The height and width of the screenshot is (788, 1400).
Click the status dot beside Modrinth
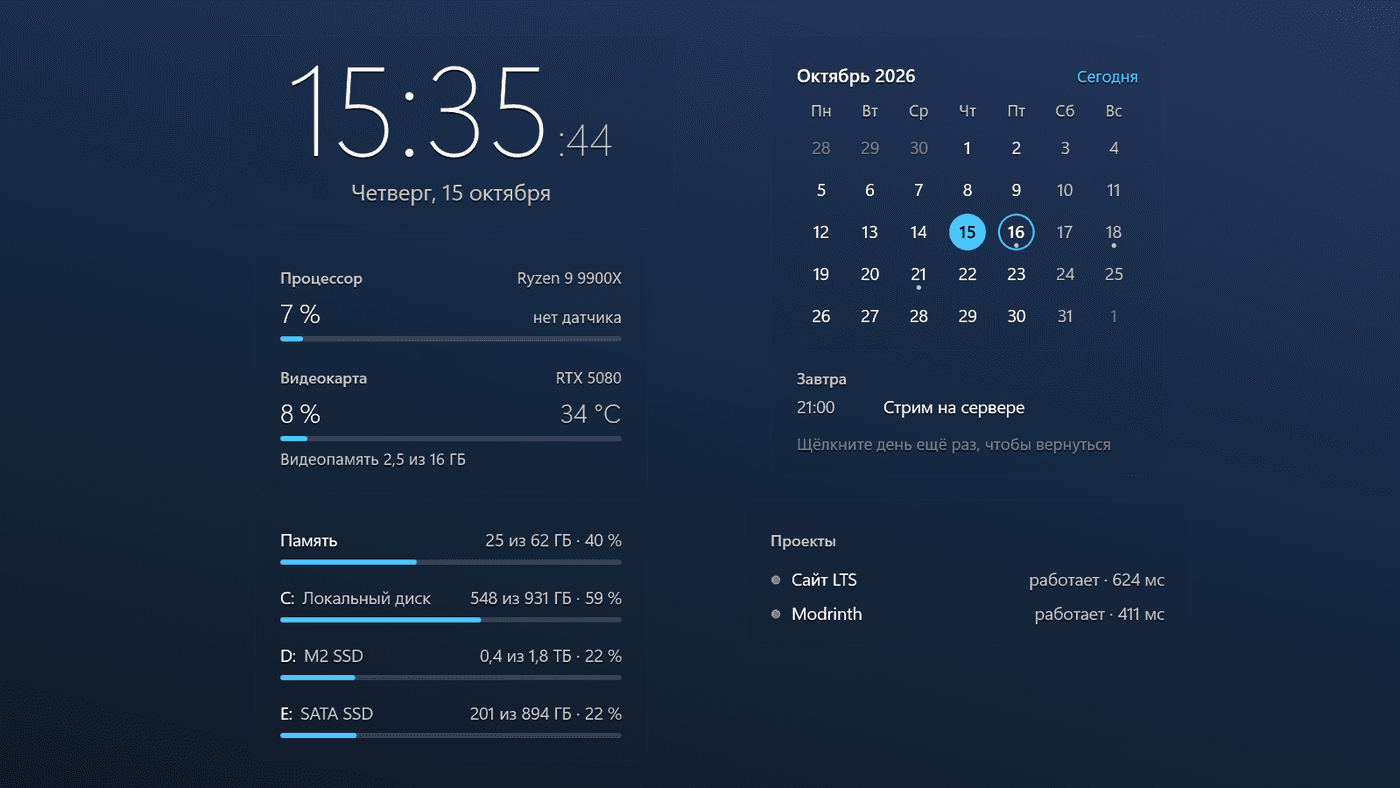(776, 614)
